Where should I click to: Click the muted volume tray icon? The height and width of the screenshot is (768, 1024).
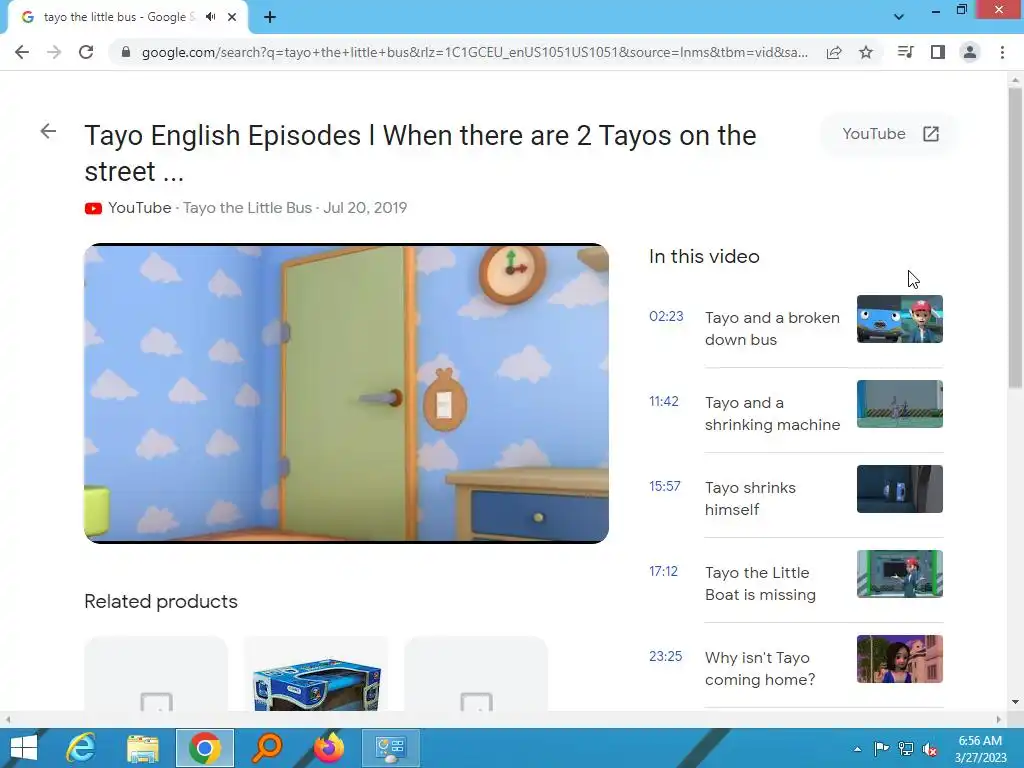tap(930, 749)
